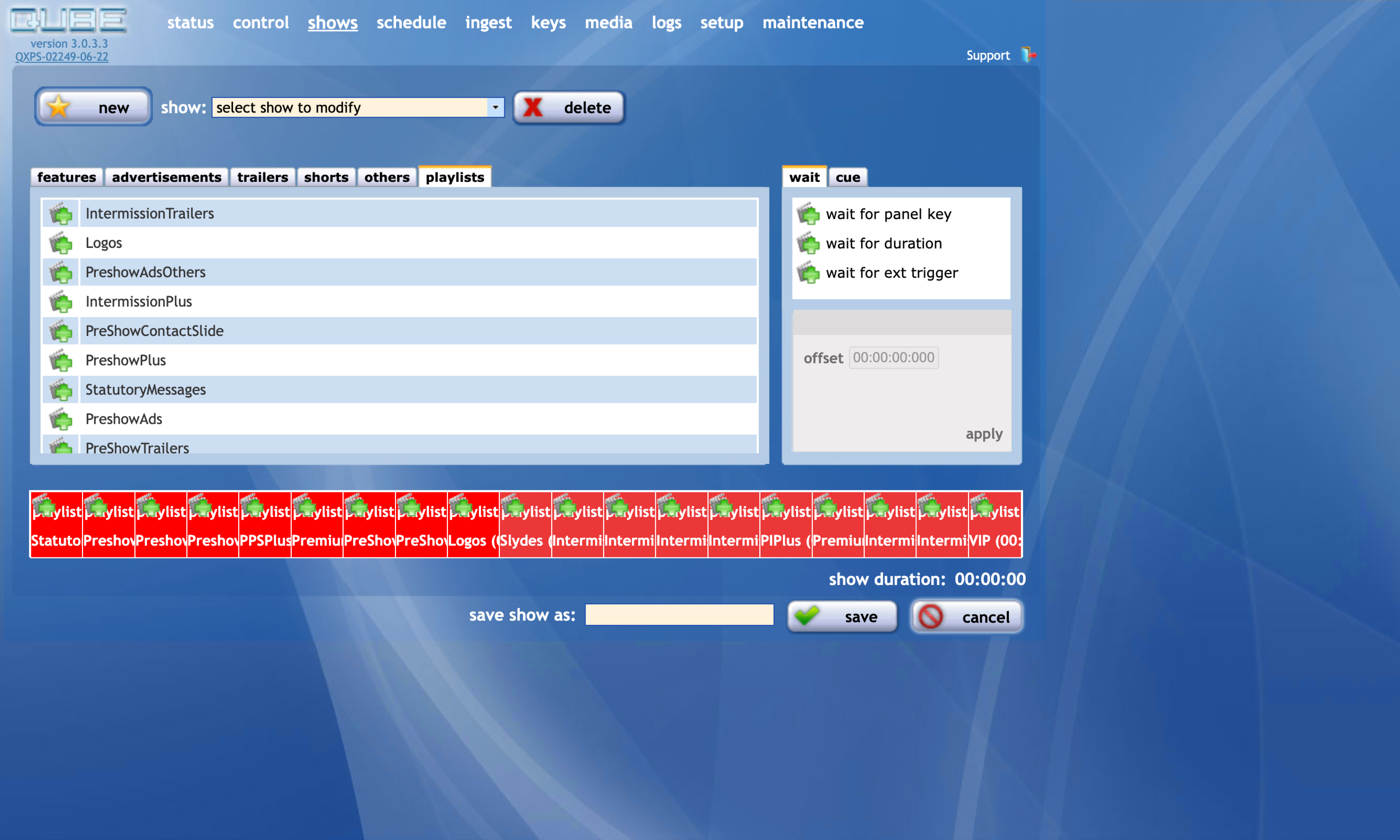
Task: Select the PreshowPlus playlist row
Action: (x=396, y=360)
